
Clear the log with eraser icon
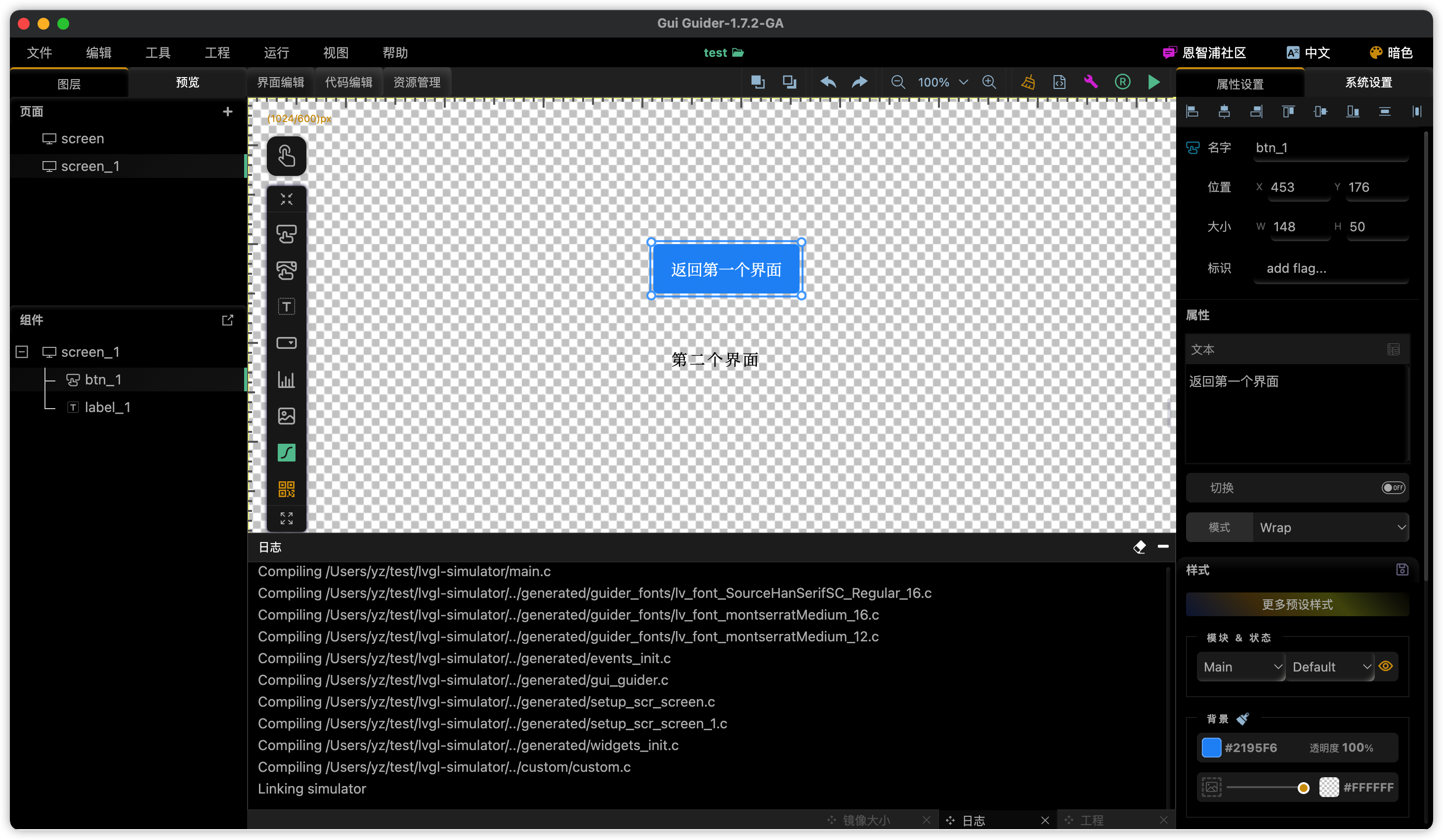[1139, 547]
